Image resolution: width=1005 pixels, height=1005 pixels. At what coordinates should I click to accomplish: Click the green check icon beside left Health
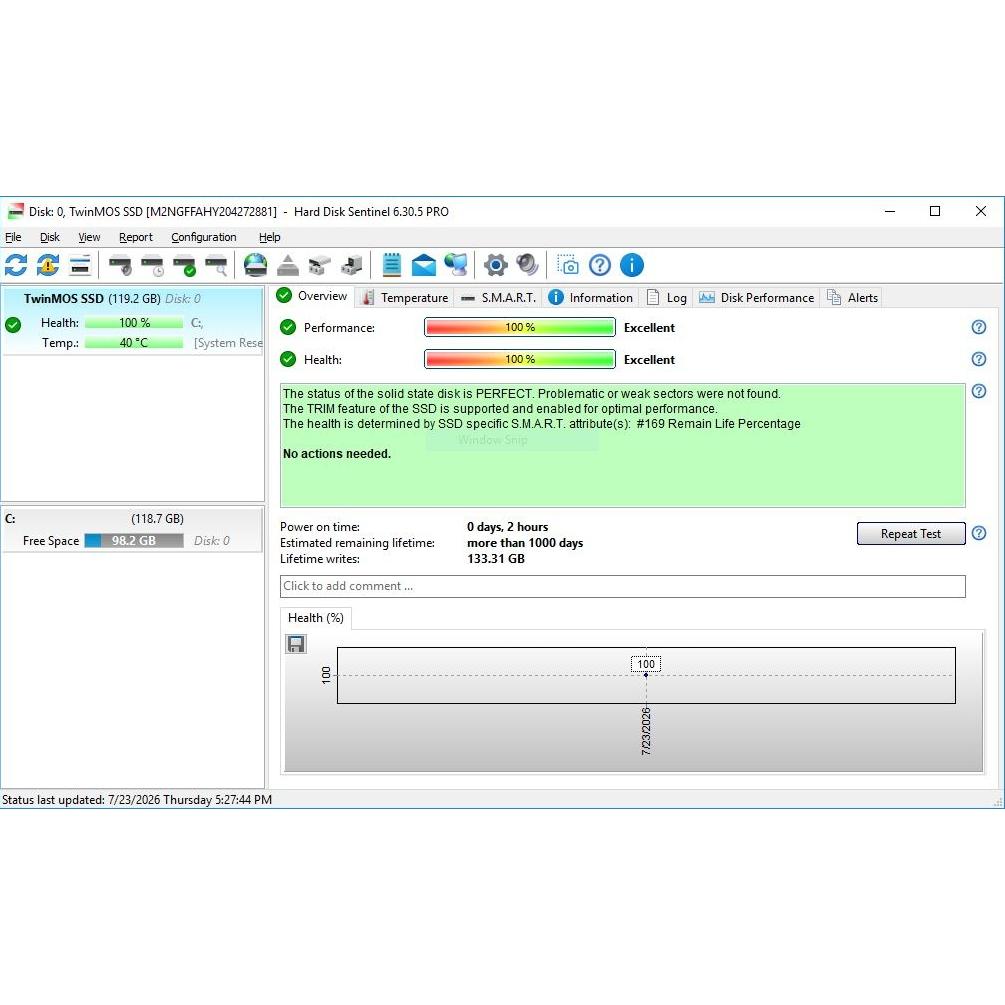tap(13, 325)
